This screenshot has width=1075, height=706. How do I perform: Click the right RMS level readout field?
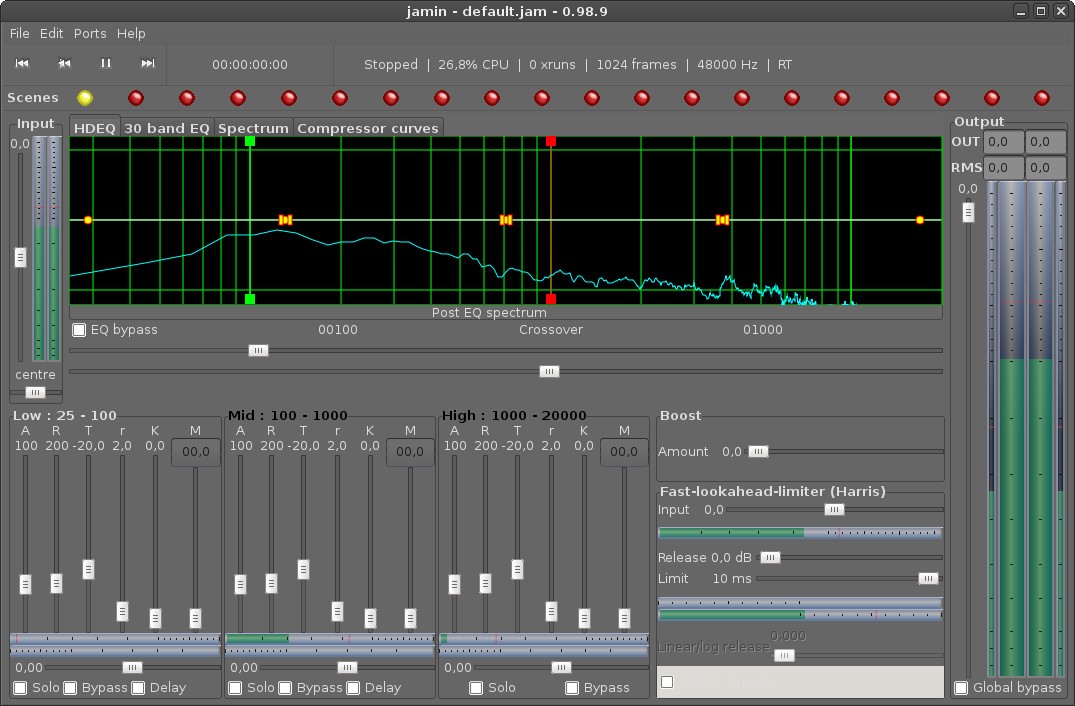1046,168
